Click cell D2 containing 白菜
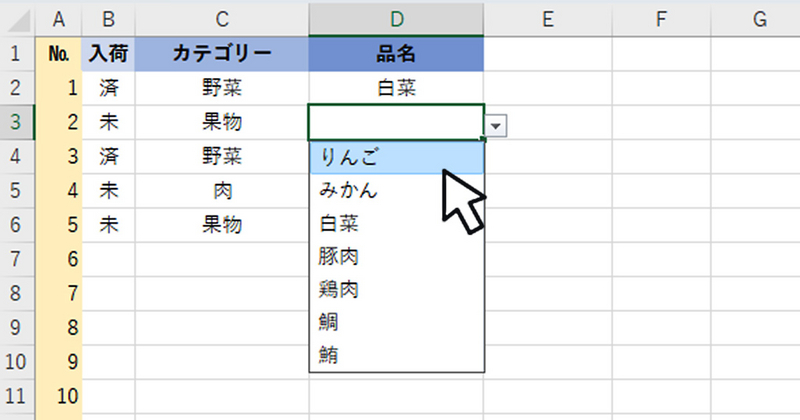This screenshot has width=800, height=420. click(x=396, y=88)
